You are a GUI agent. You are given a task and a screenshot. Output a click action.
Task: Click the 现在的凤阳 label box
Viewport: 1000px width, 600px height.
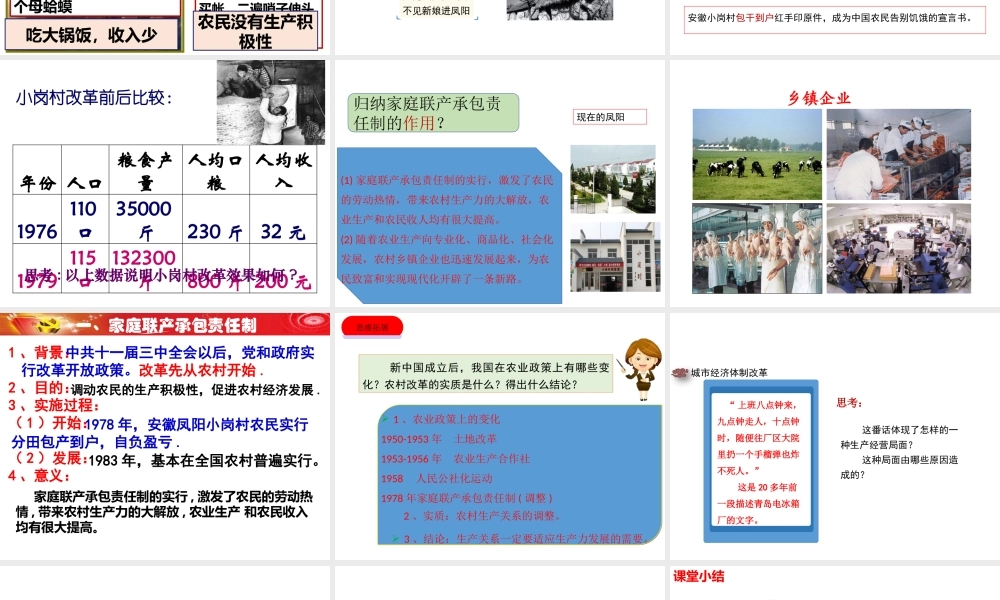(x=610, y=117)
